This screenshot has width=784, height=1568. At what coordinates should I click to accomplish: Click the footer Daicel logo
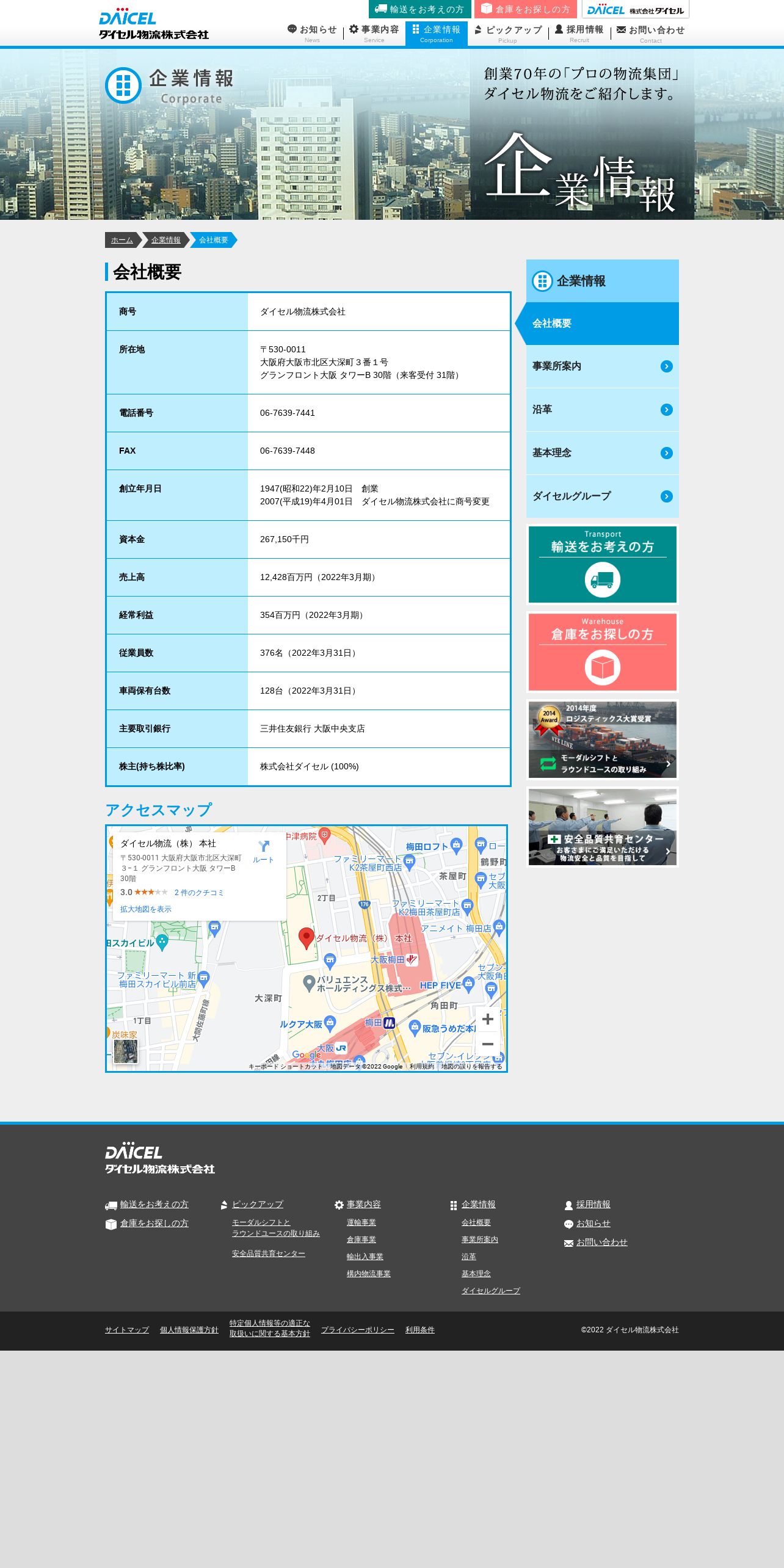pos(160,1158)
